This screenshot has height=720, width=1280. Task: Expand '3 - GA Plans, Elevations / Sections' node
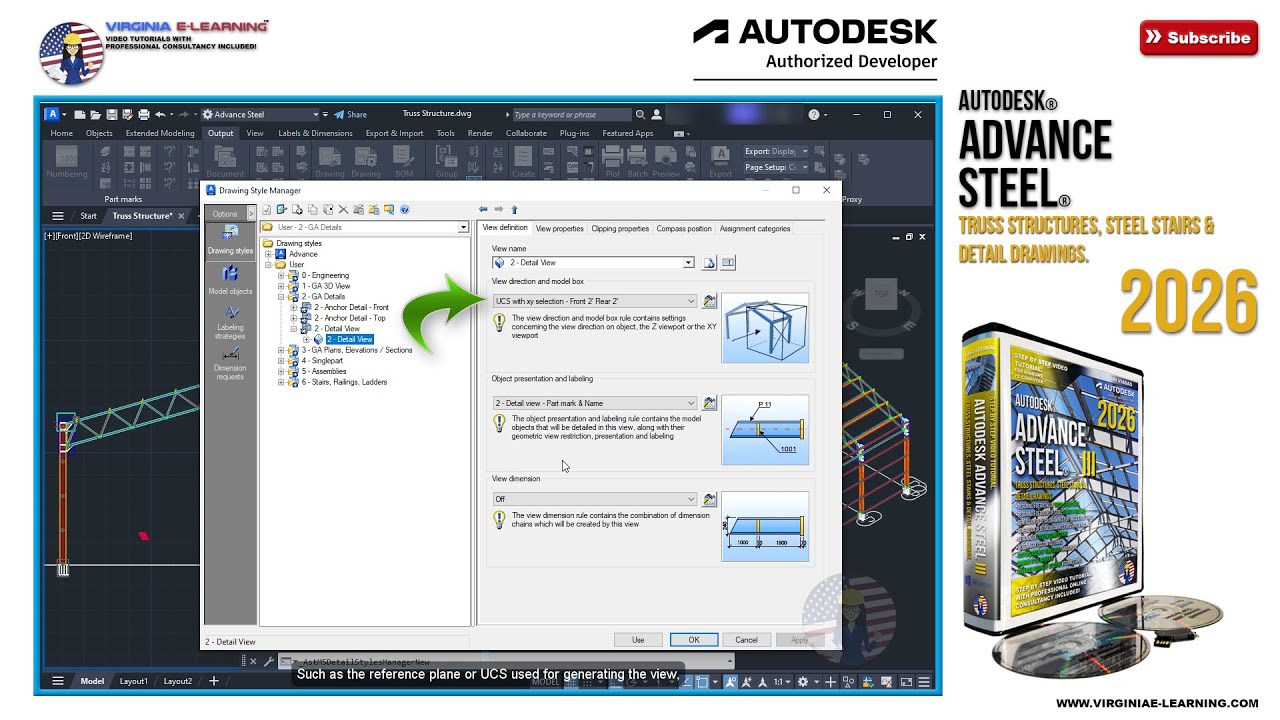click(281, 350)
